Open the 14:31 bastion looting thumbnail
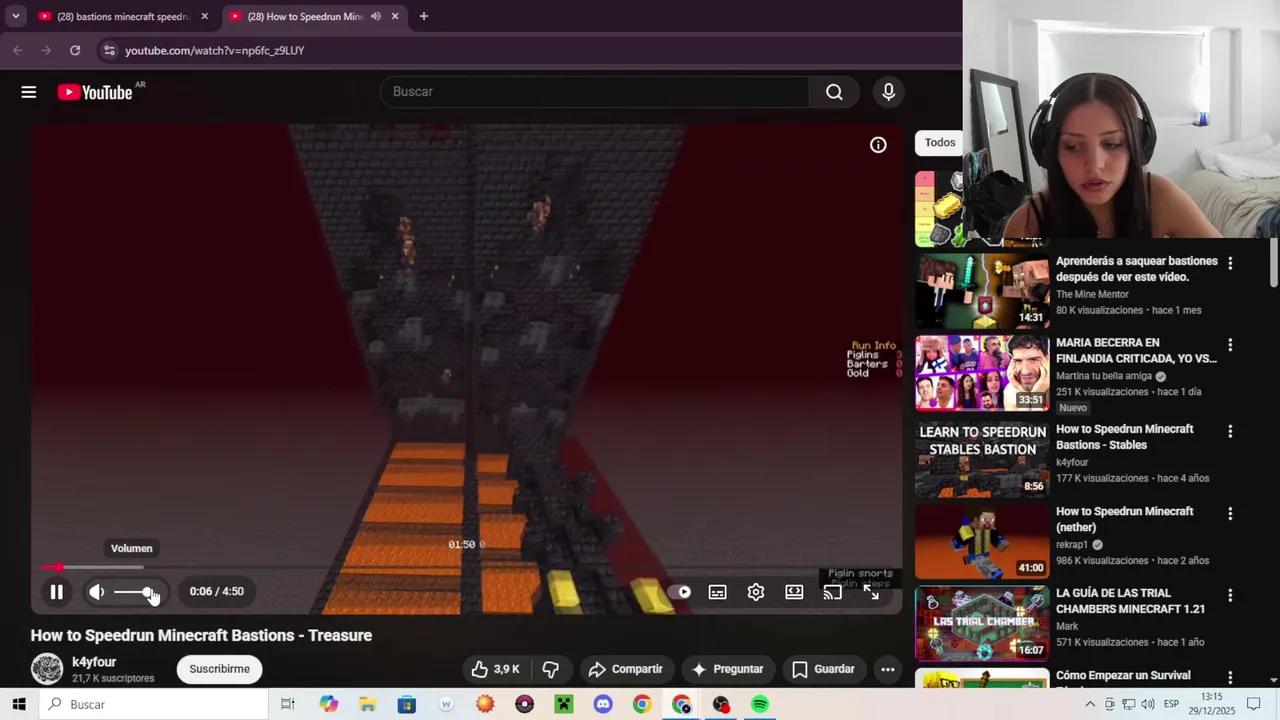The image size is (1280, 720). coord(982,291)
